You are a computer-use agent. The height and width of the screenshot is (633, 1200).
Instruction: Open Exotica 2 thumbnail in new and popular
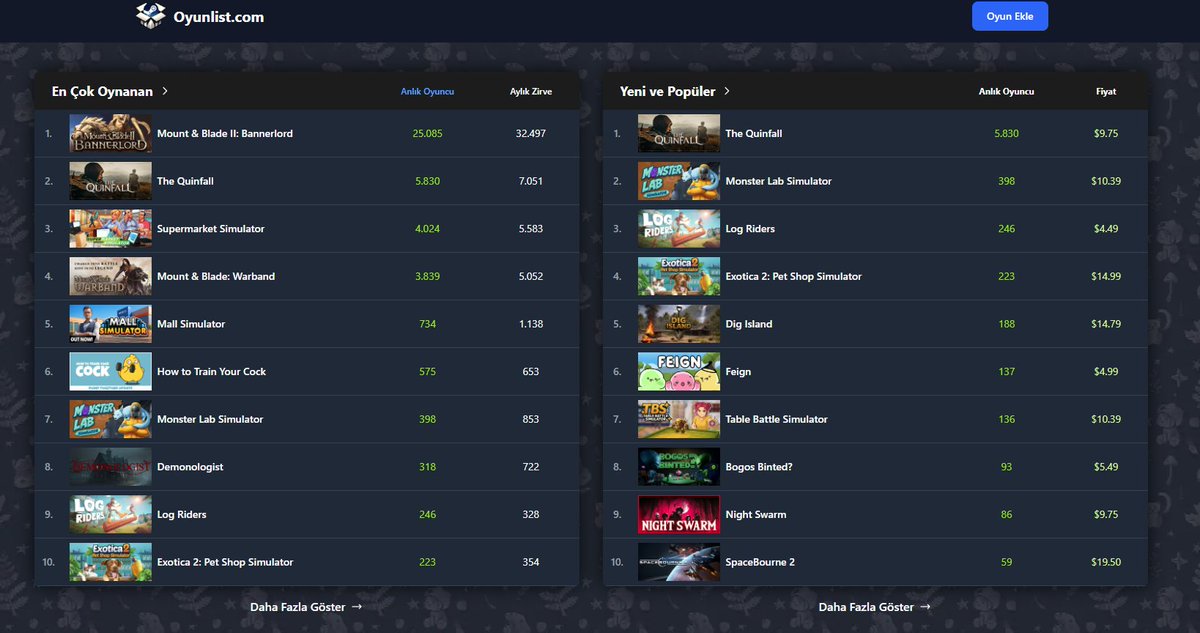click(x=679, y=276)
